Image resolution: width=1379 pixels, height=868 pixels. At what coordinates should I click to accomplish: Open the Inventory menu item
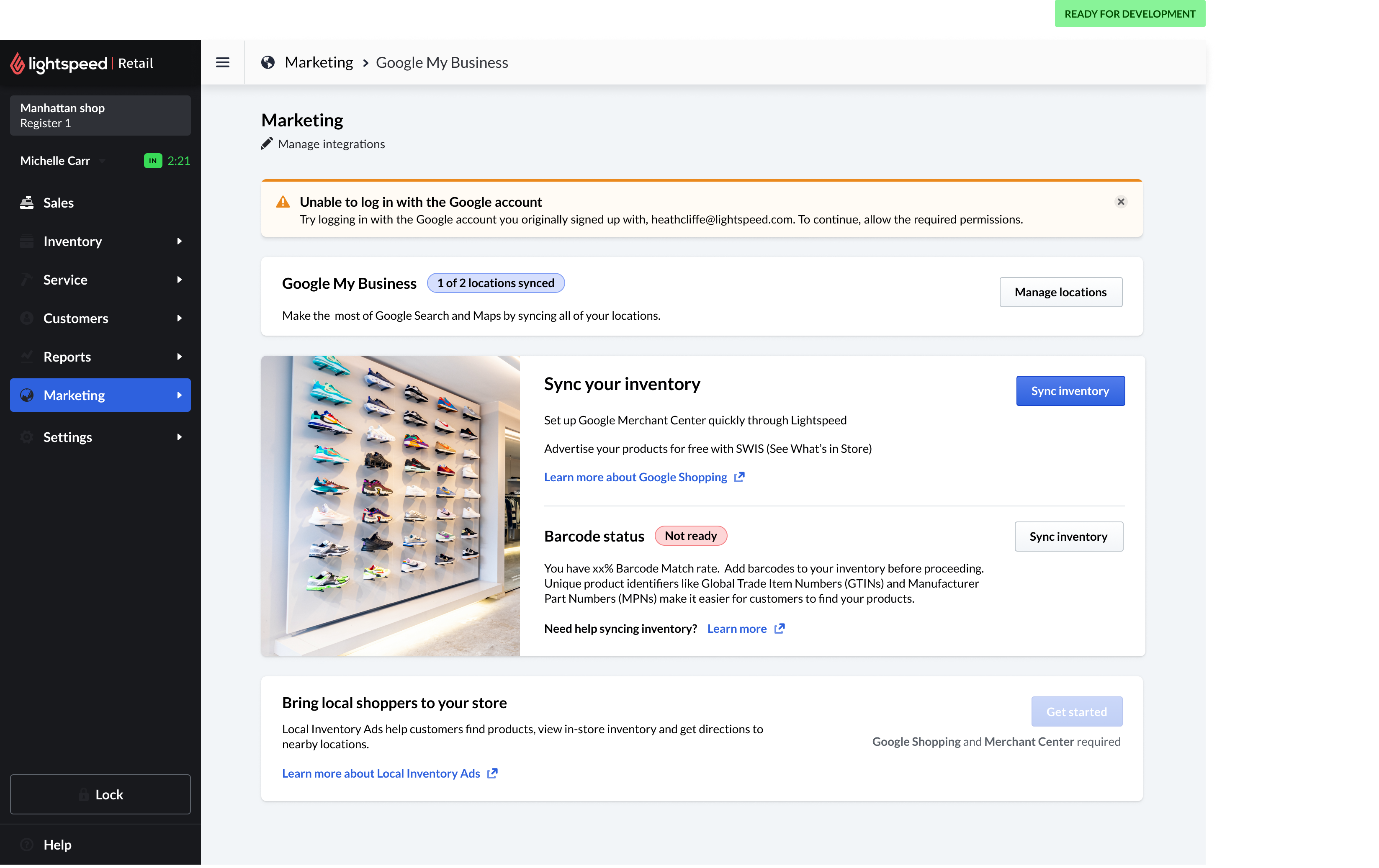[100, 241]
